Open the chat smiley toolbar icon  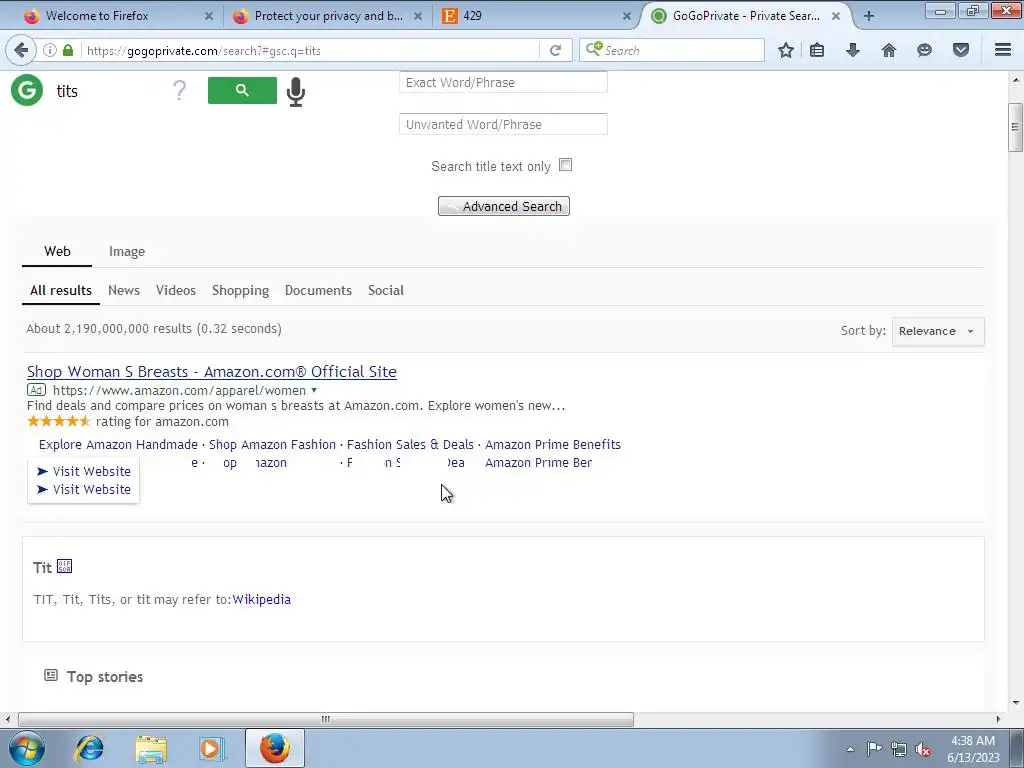924,50
